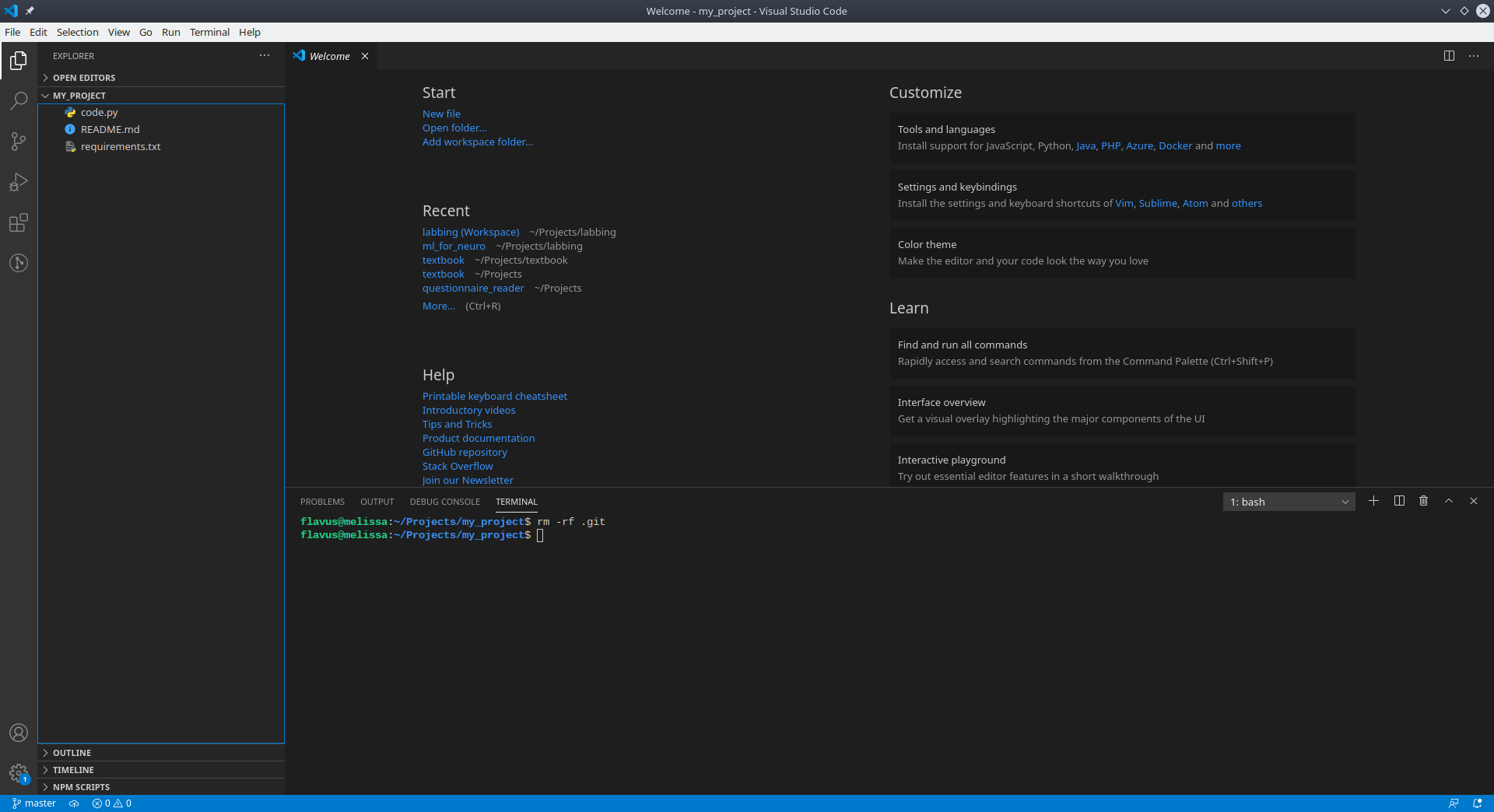Switch to the Problems panel tab
1494x812 pixels.
tap(322, 502)
